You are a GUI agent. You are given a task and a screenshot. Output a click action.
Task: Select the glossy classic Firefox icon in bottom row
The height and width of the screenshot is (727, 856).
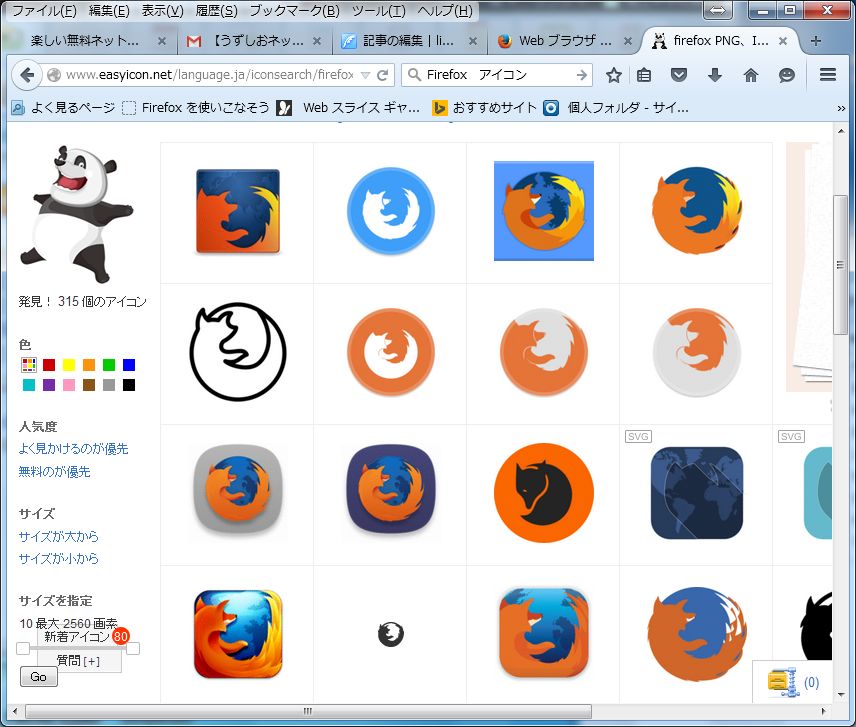click(x=237, y=634)
